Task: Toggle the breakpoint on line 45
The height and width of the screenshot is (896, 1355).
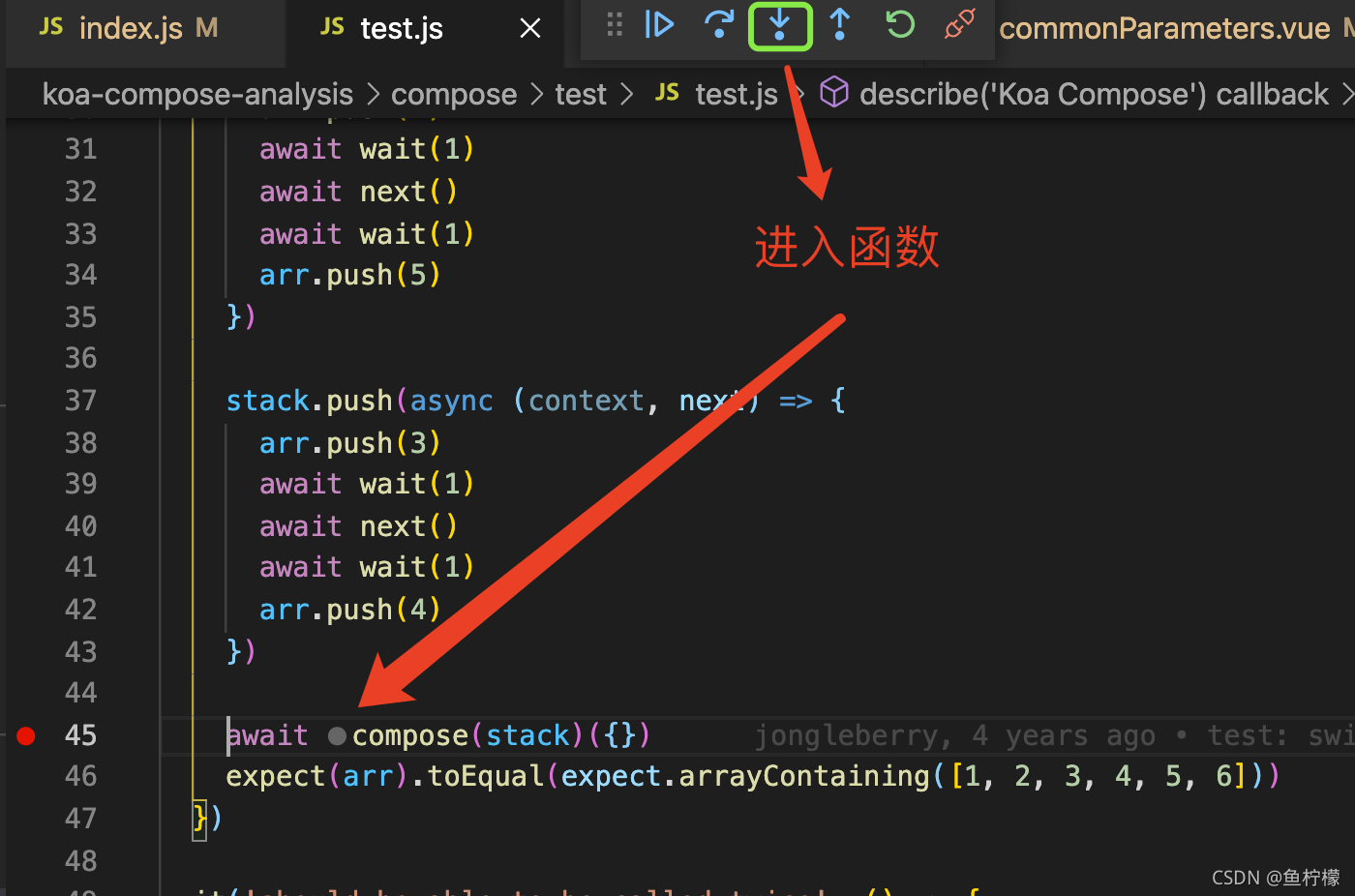Action: point(26,736)
